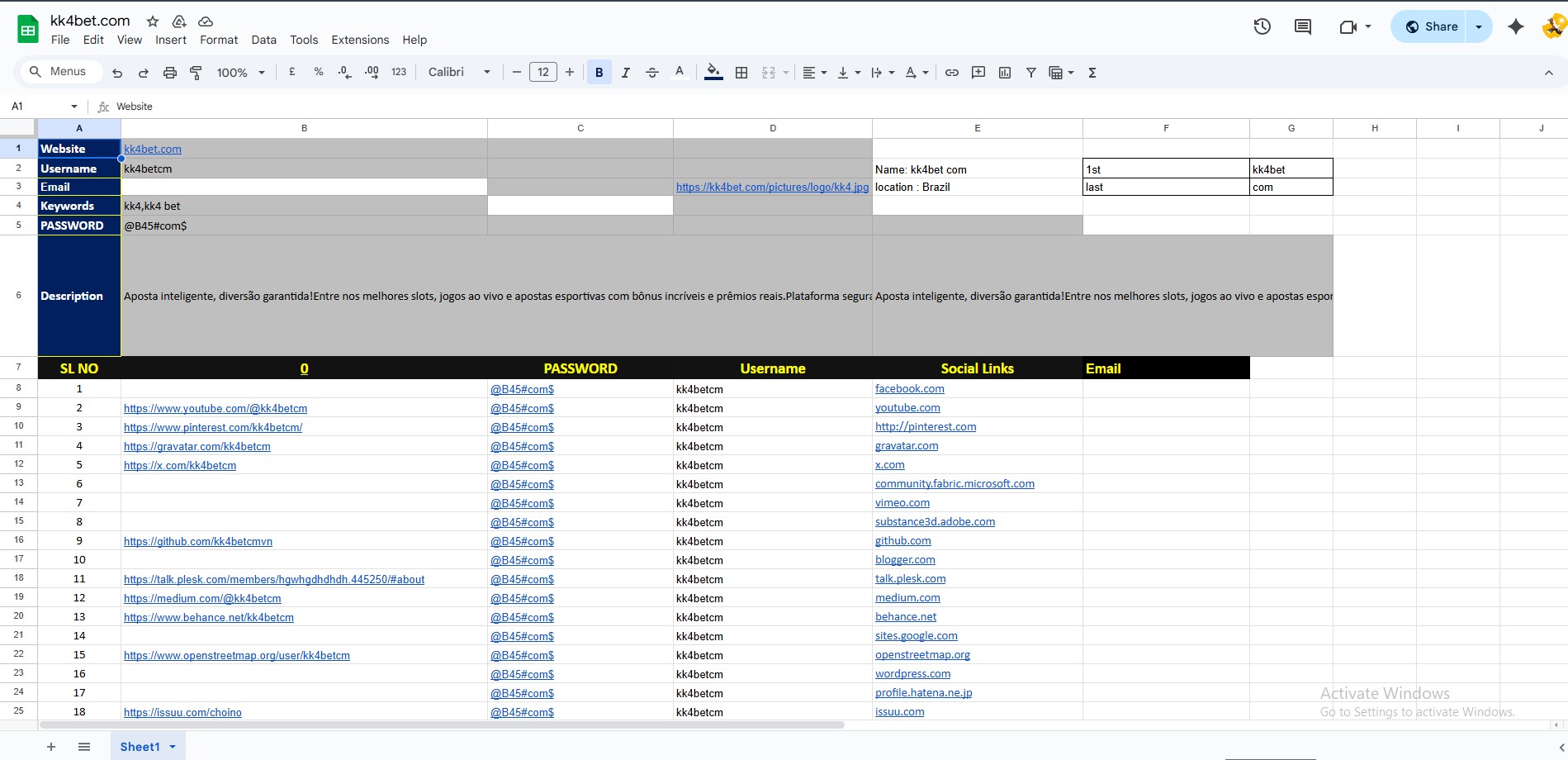The height and width of the screenshot is (760, 1568).
Task: Open the Print dialog icon
Action: 169,73
